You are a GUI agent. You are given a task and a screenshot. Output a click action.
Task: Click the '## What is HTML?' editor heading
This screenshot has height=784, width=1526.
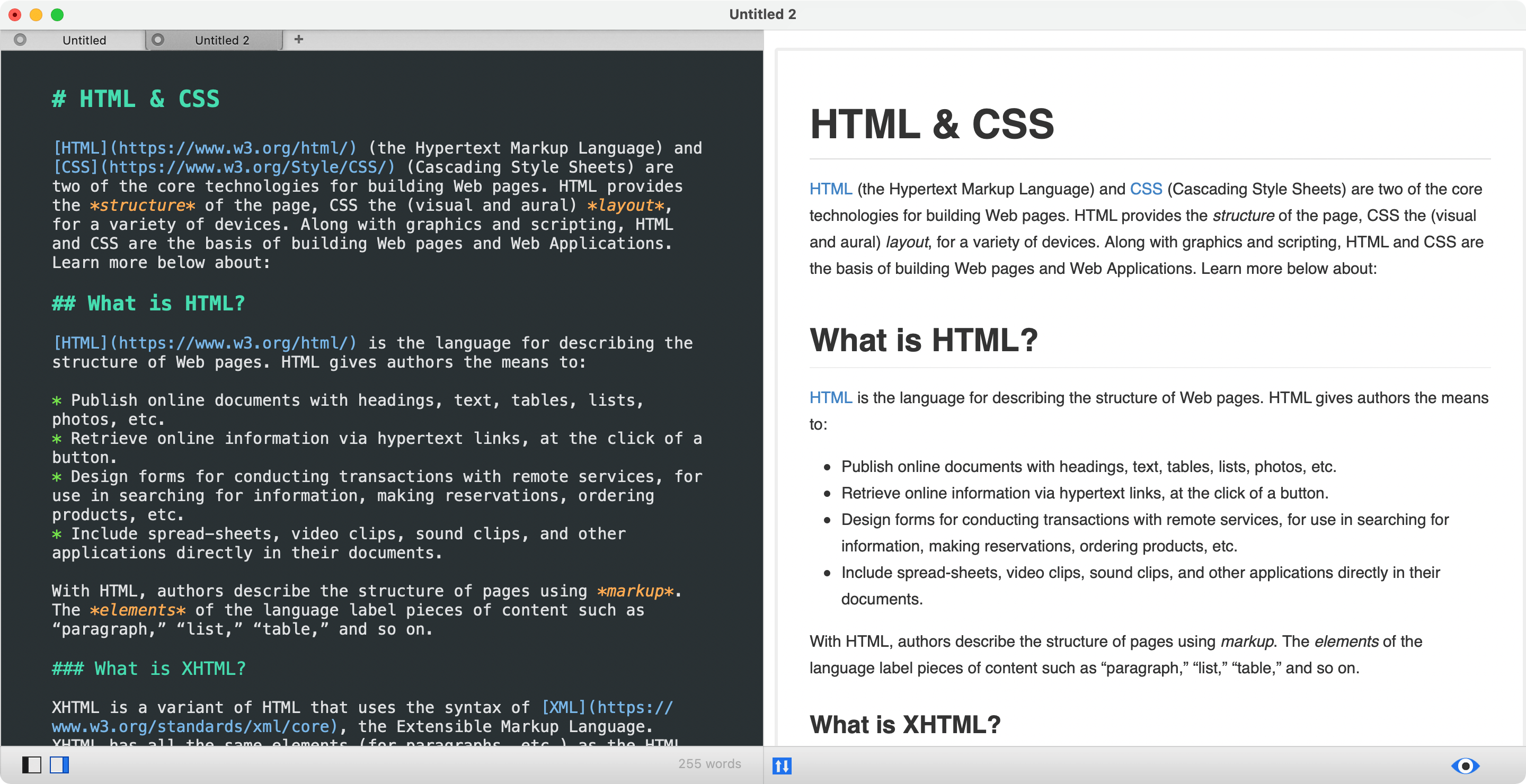148,303
